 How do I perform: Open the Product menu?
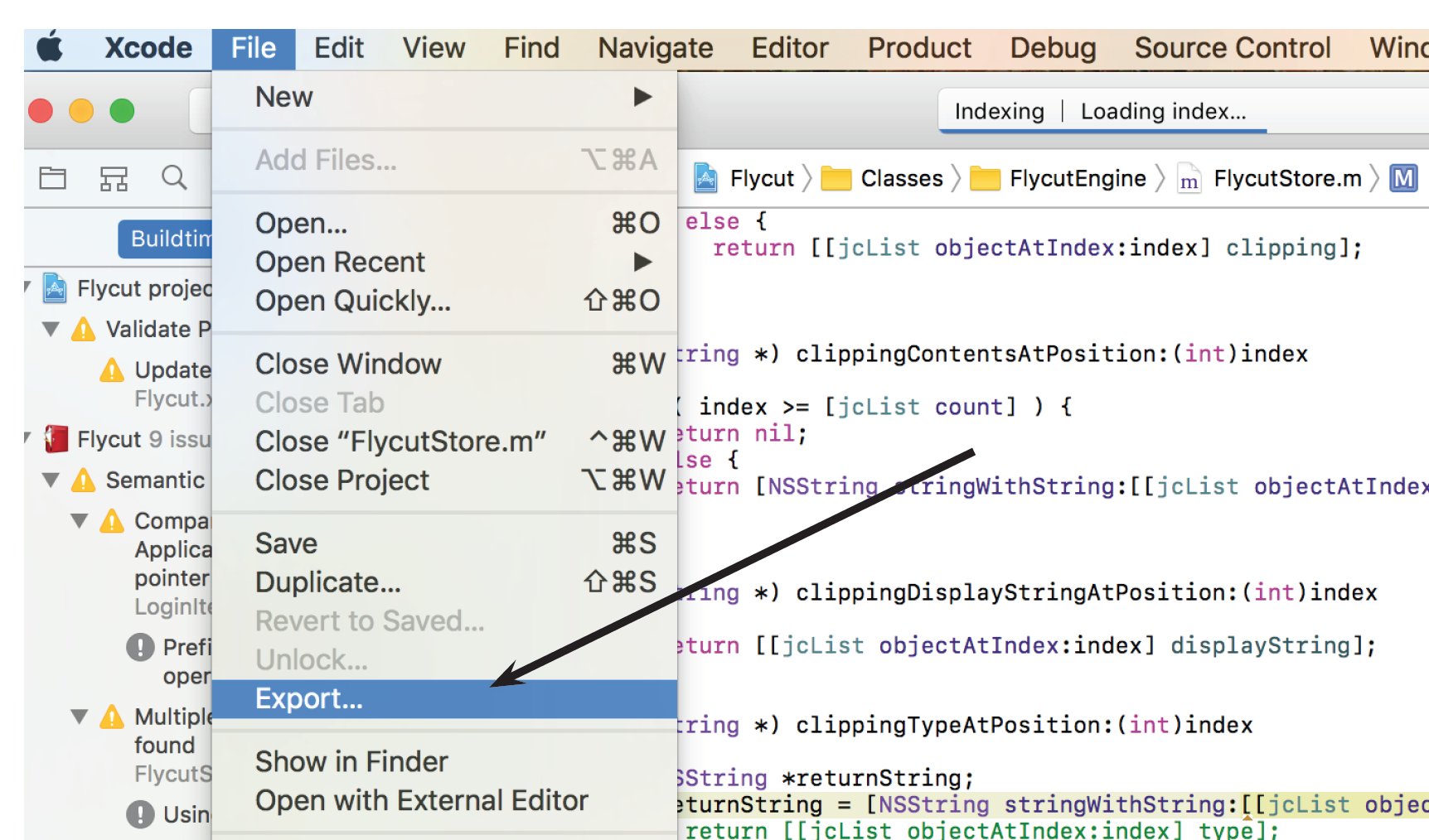919,48
